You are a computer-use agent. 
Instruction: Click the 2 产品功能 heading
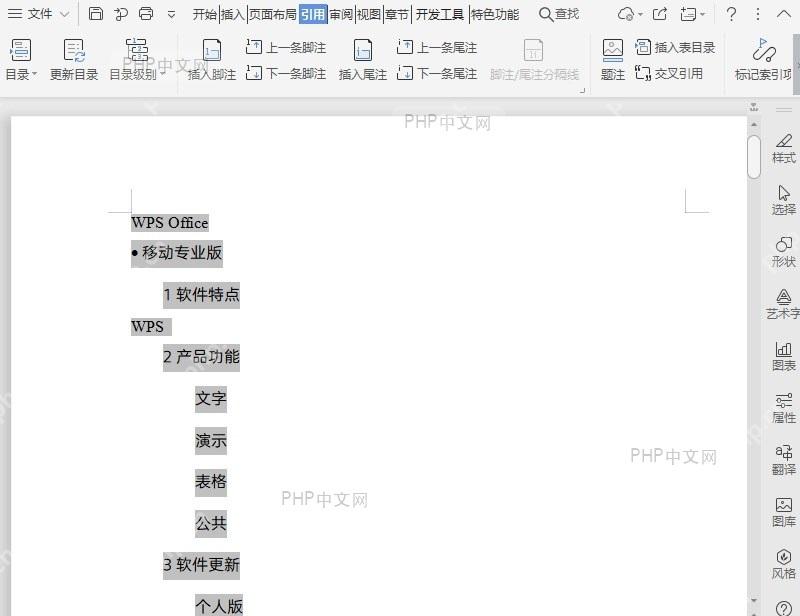pos(202,357)
